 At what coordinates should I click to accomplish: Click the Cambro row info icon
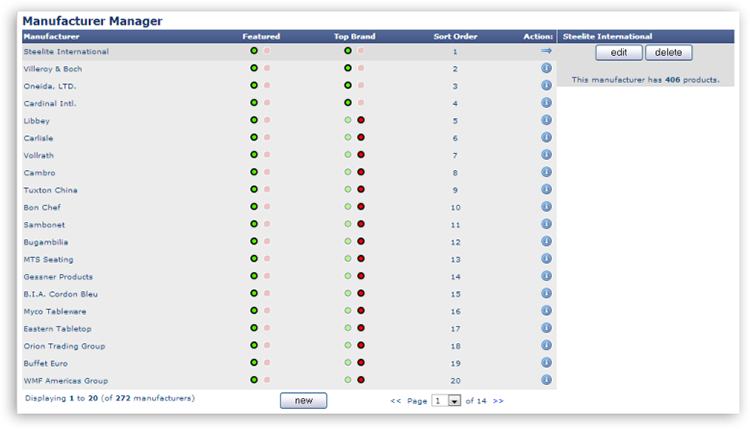(x=546, y=172)
